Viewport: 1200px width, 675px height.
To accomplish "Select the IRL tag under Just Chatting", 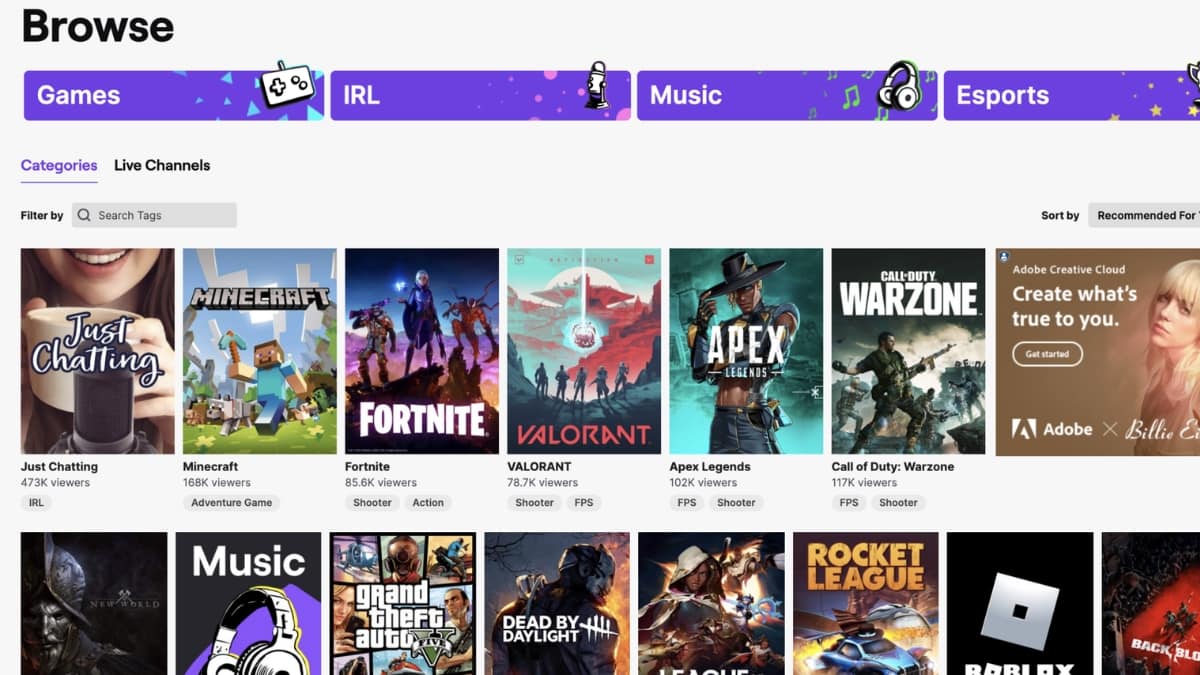I will 36,503.
